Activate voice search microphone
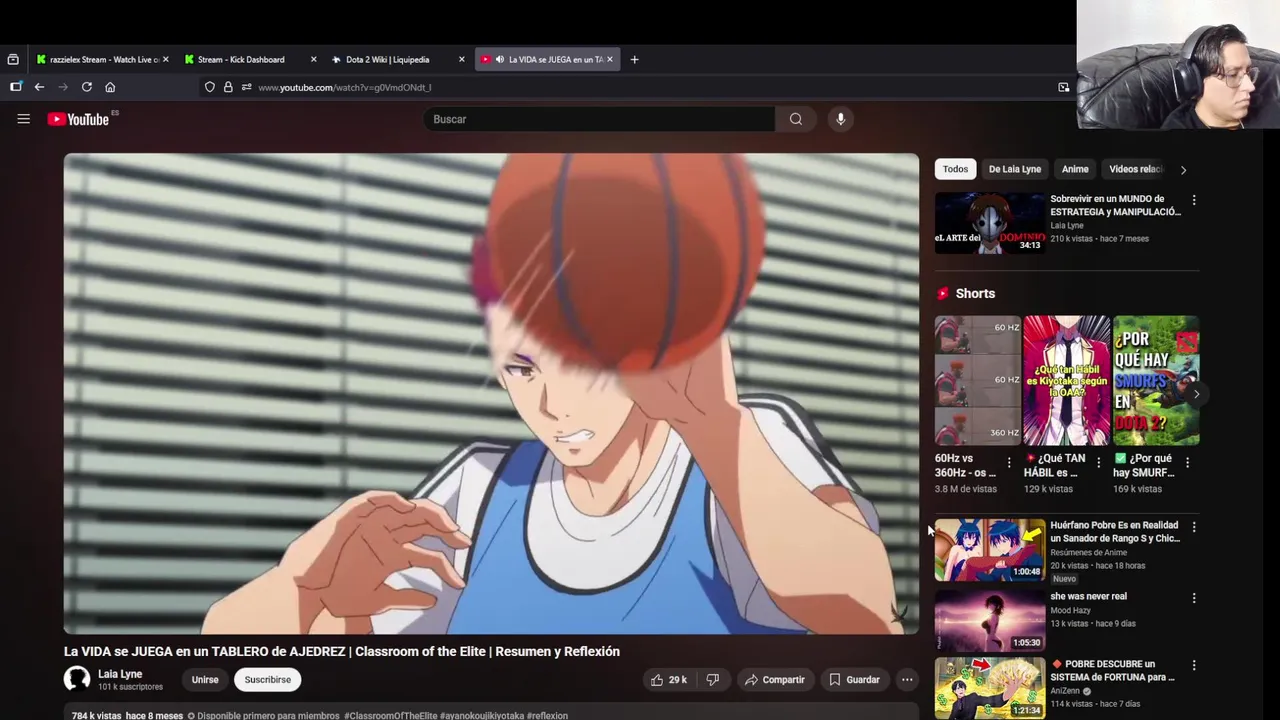 [x=841, y=119]
